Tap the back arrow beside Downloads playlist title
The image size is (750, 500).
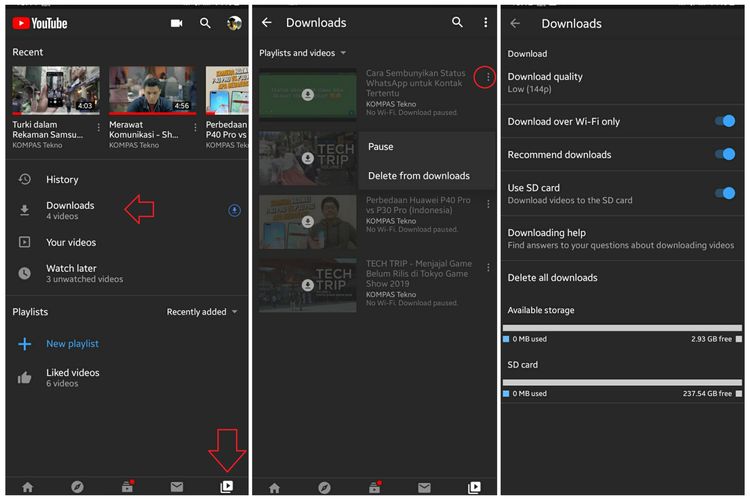[267, 23]
